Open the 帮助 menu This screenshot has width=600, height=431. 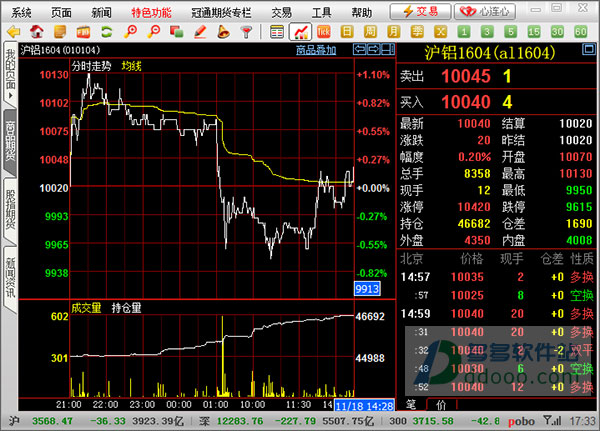(362, 13)
